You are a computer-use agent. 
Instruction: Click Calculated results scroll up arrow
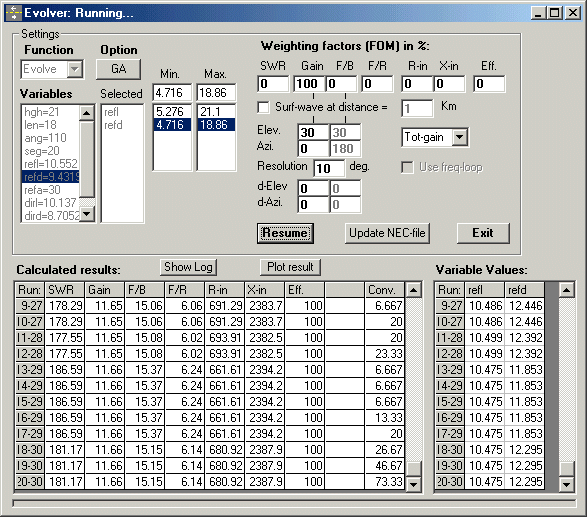[414, 290]
